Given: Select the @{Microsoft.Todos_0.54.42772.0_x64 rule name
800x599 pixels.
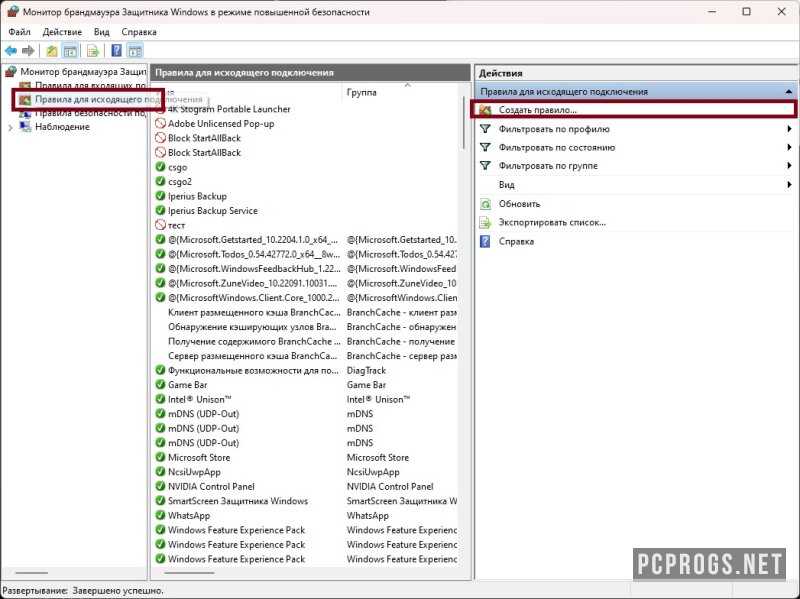Looking at the screenshot, I should click(x=254, y=254).
